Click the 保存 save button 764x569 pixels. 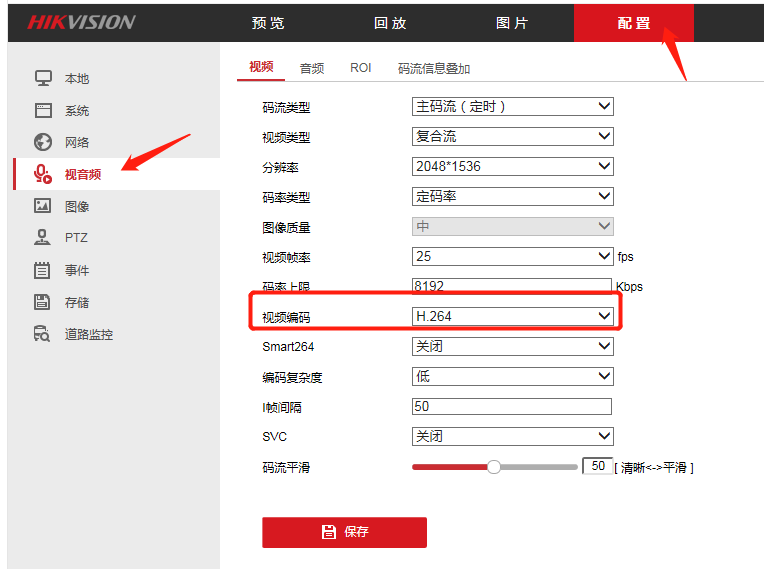click(x=344, y=532)
